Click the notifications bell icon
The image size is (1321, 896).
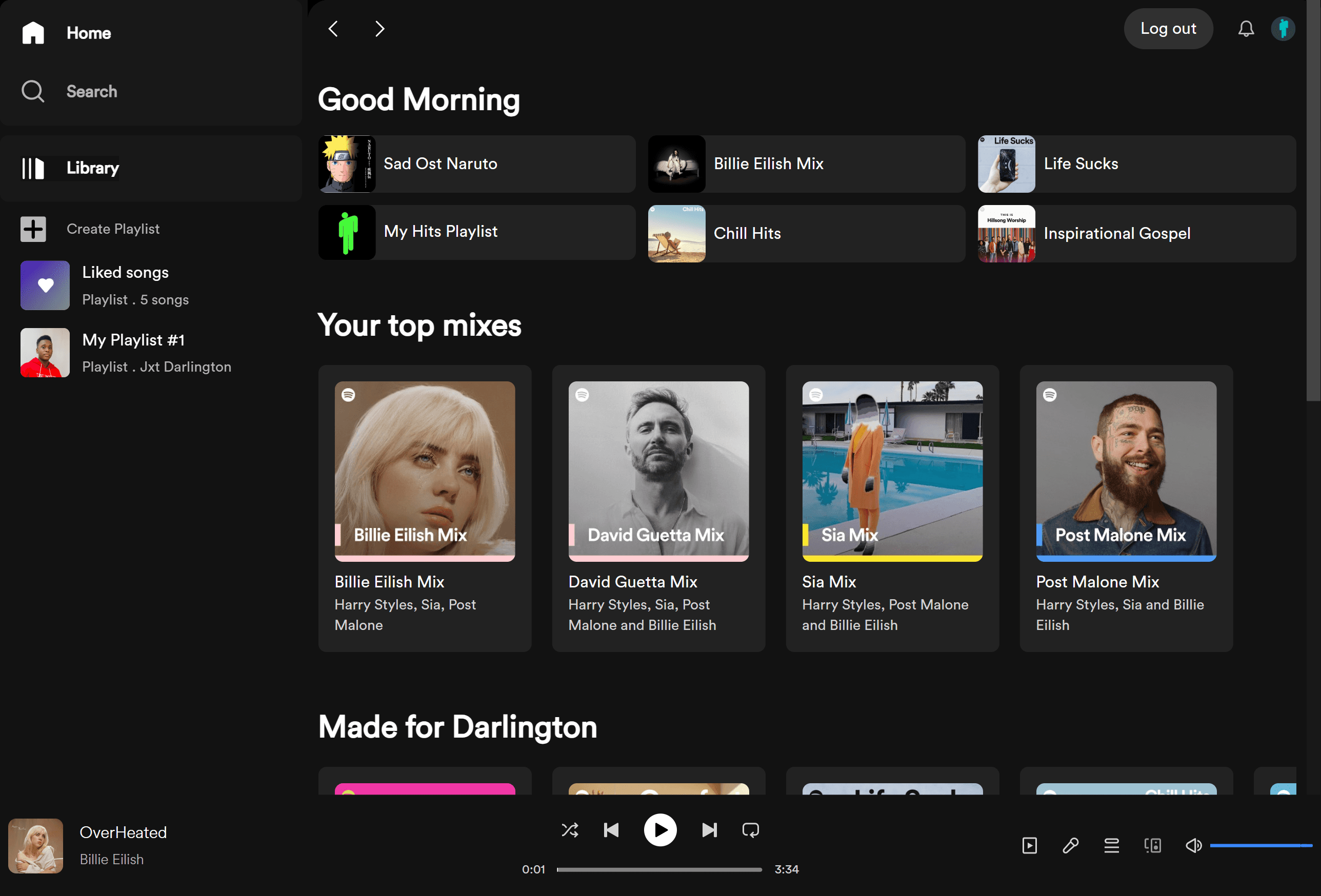pyautogui.click(x=1246, y=29)
